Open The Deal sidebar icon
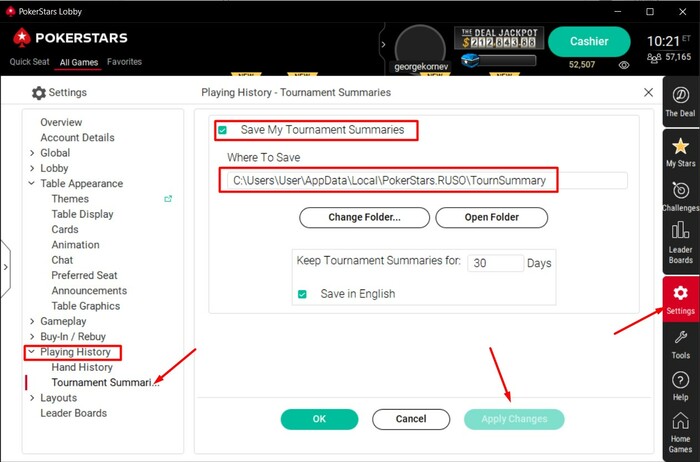 click(x=680, y=102)
